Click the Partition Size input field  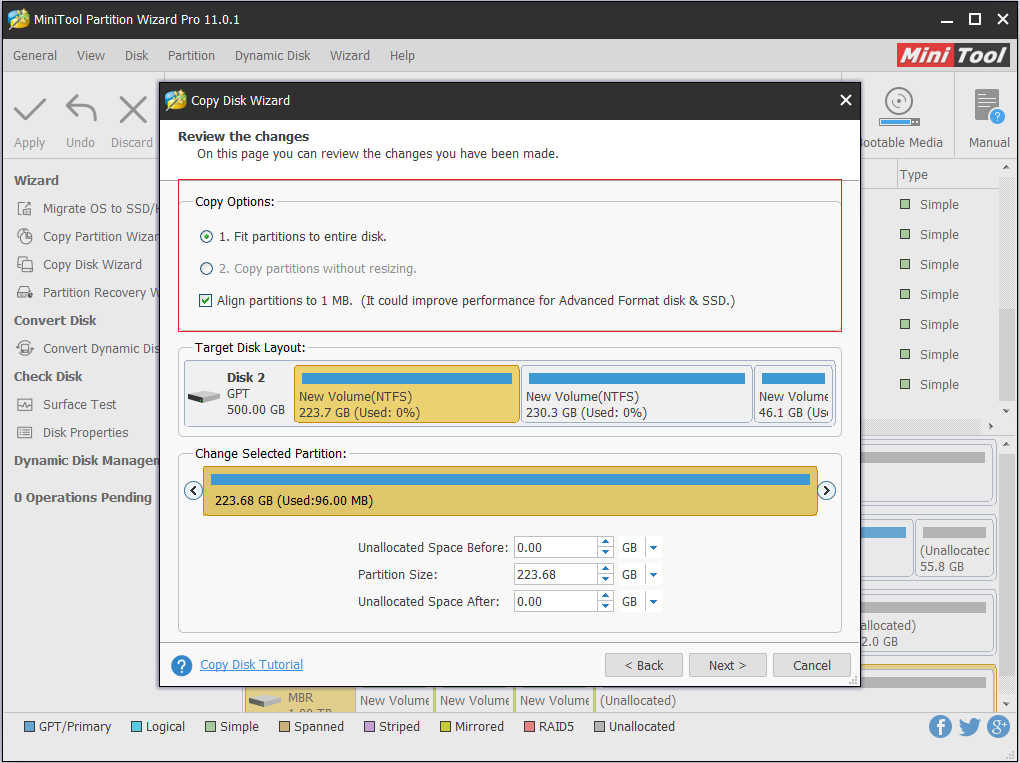556,574
